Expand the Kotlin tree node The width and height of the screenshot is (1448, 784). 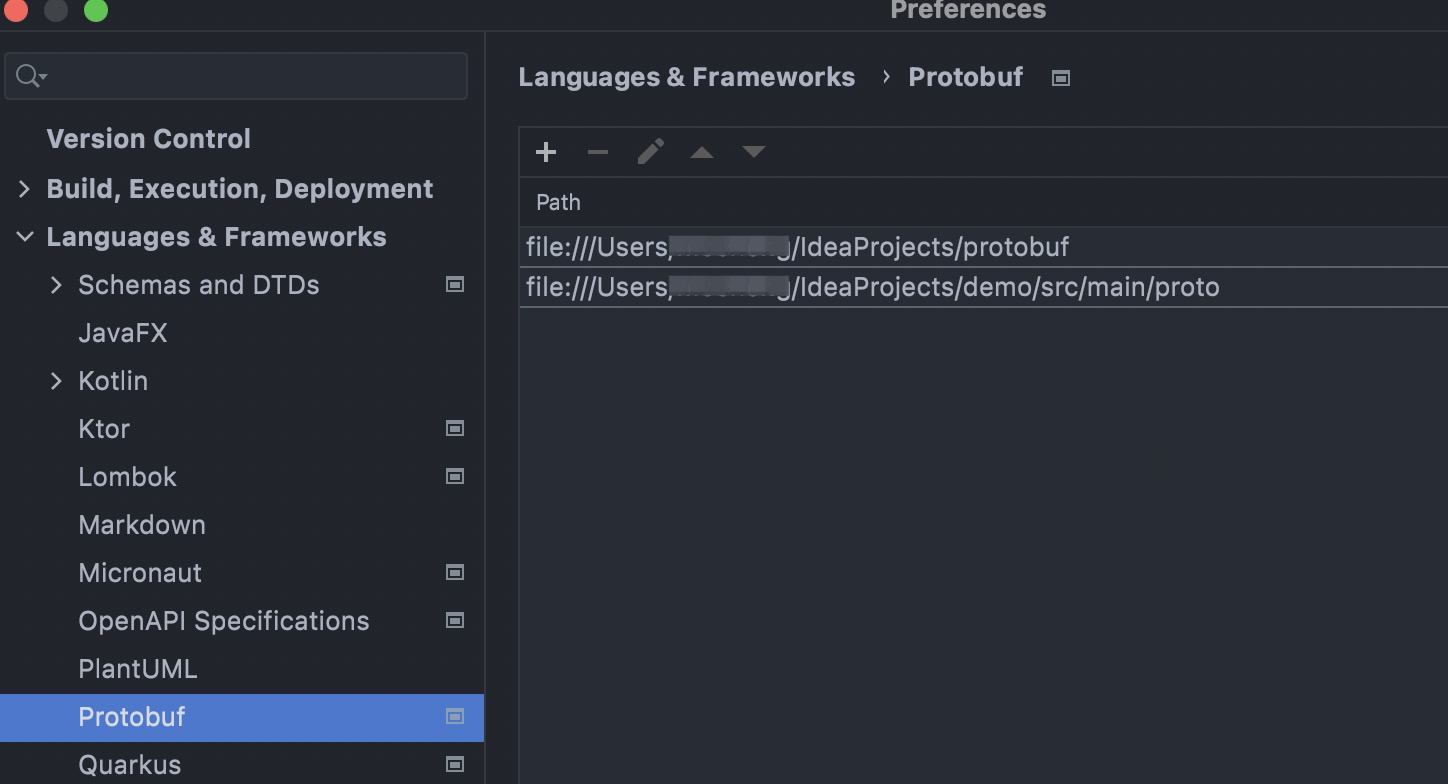pyautogui.click(x=57, y=380)
